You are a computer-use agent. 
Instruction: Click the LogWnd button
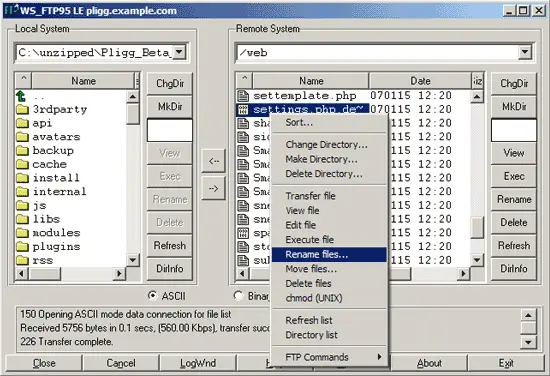(198, 363)
